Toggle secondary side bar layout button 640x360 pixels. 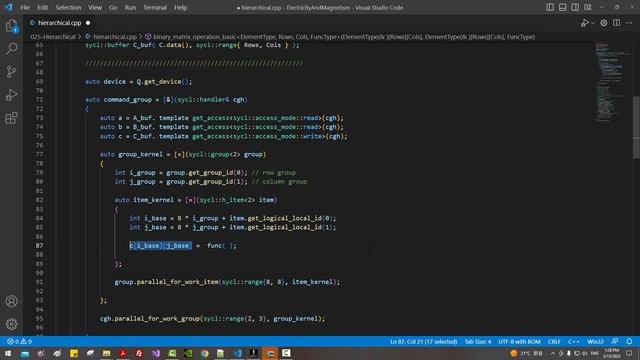(x=575, y=7)
